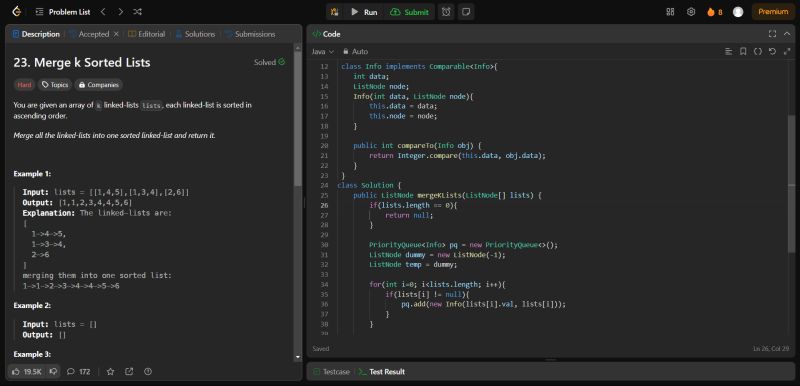Expand the Topics tag
The image size is (800, 386).
[55, 85]
